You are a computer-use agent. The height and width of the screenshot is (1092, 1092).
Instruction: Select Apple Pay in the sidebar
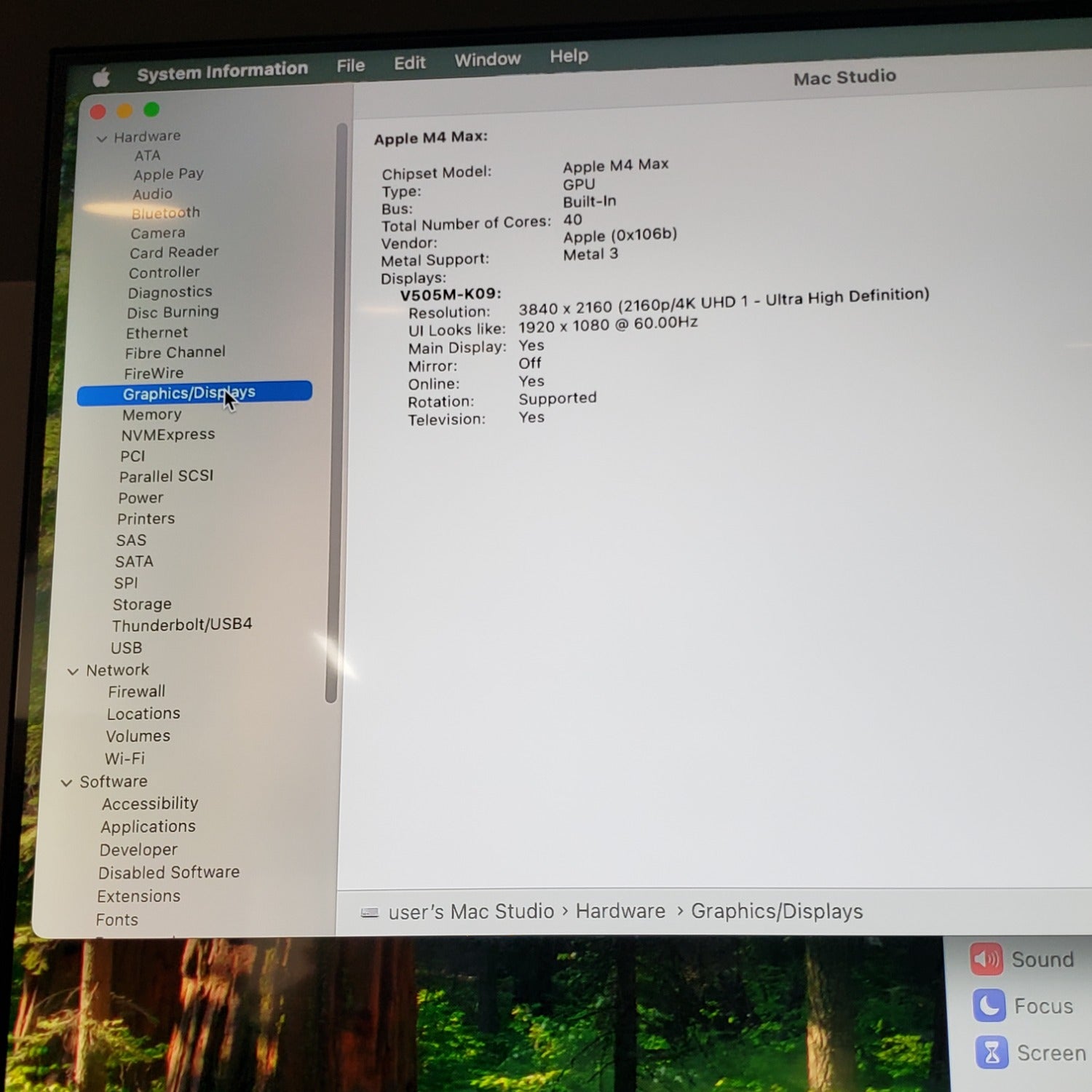point(168,174)
